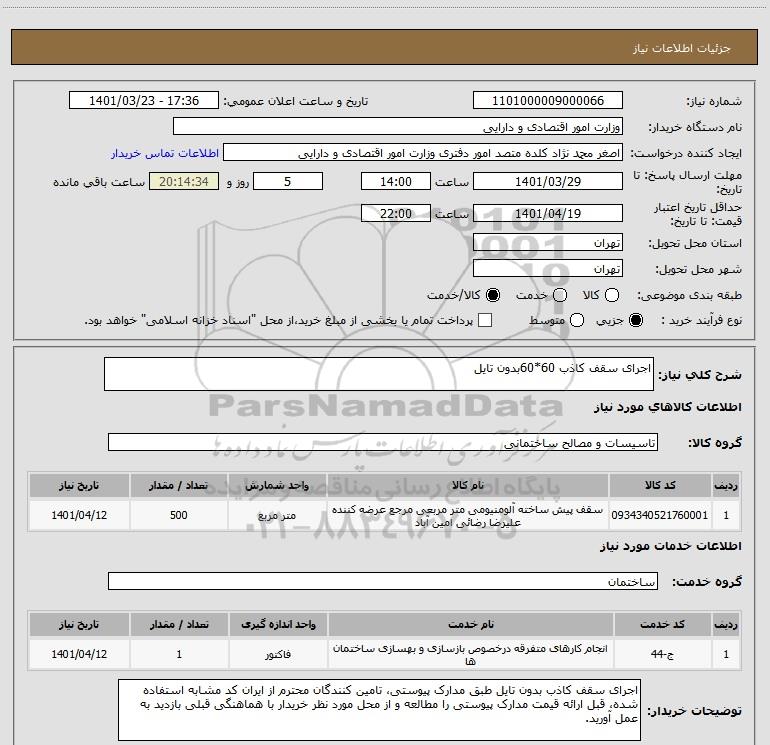Click the quantity cell 500
The height and width of the screenshot is (745, 770).
[x=179, y=515]
